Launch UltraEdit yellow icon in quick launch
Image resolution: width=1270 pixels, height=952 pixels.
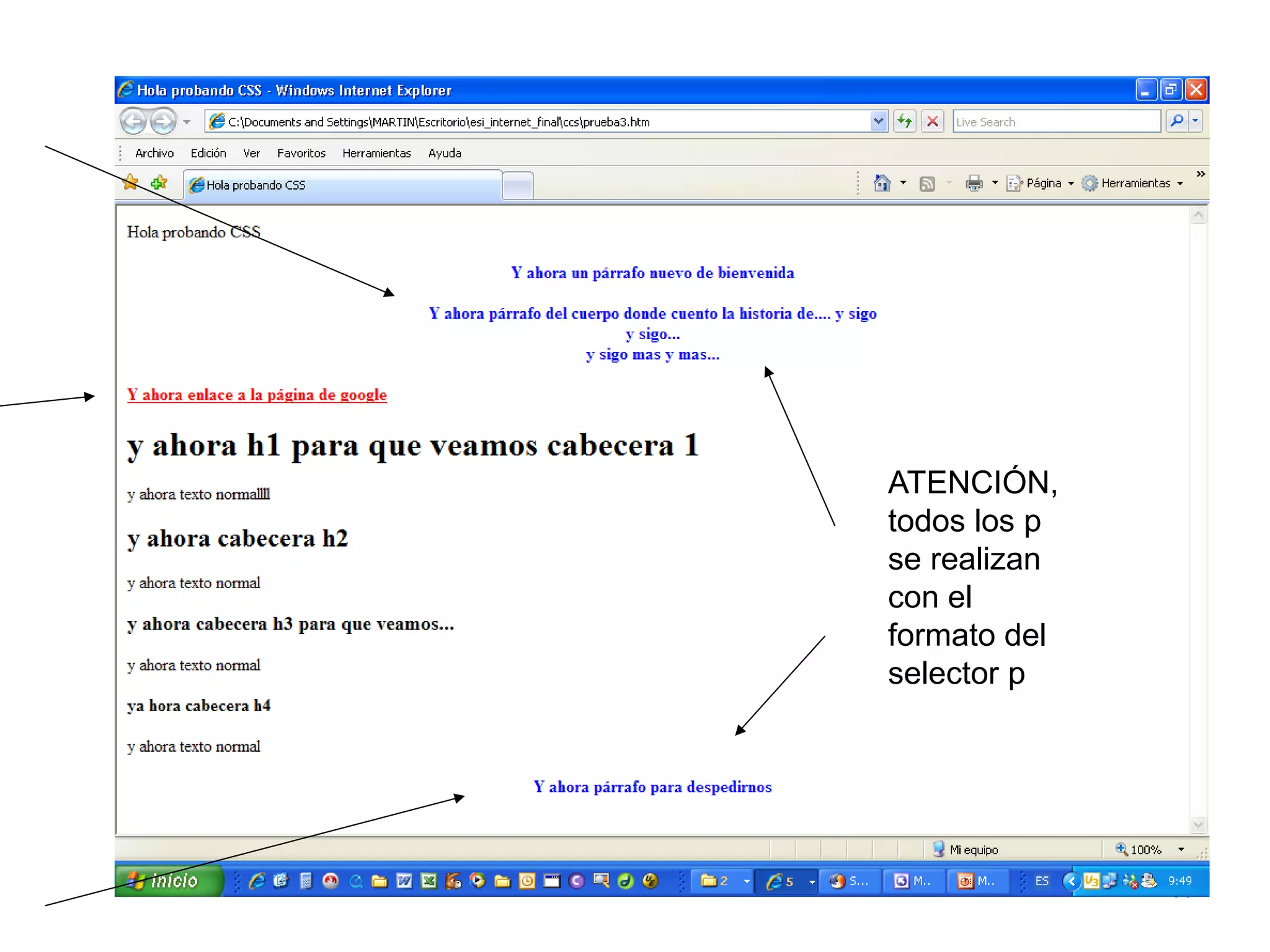(x=650, y=881)
